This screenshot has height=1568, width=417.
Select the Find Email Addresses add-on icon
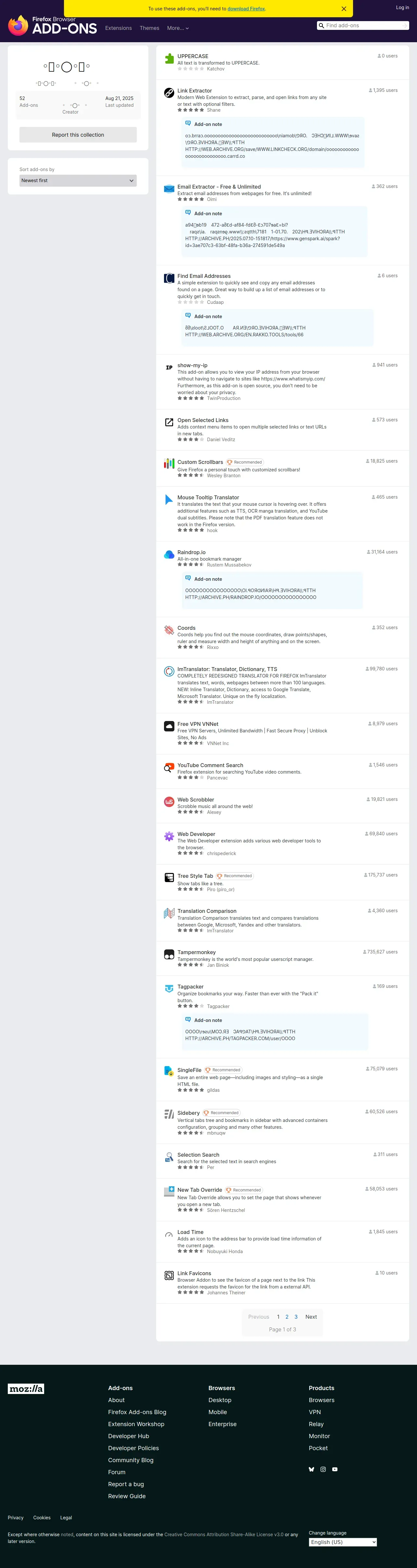169,279
